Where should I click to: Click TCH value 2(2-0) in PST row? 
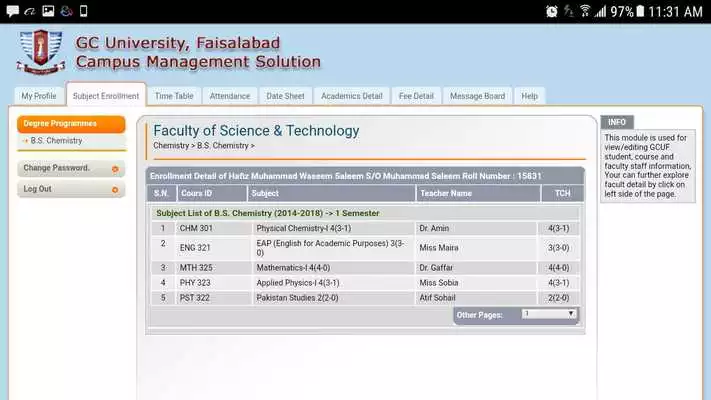pos(558,298)
